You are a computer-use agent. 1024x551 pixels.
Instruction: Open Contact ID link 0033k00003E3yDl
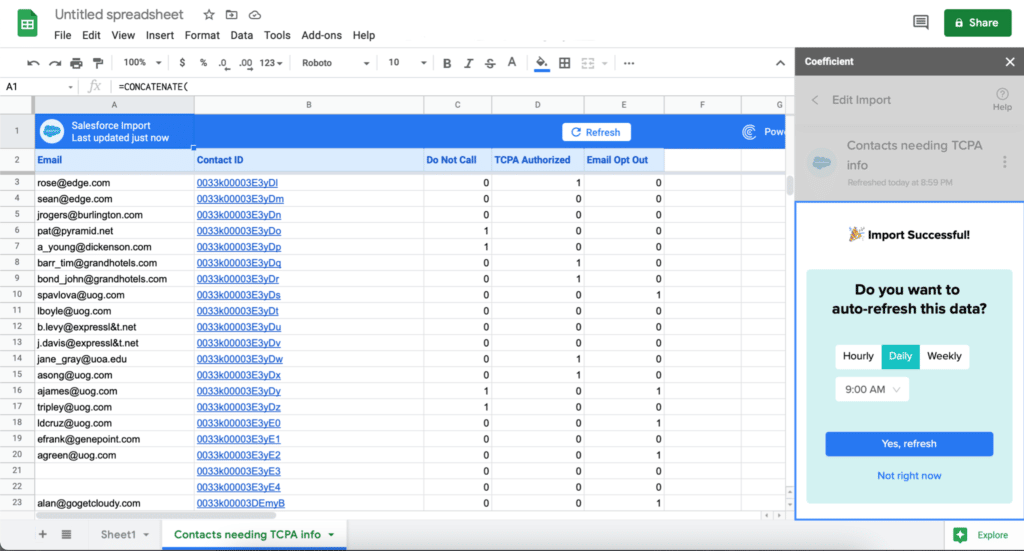237,183
